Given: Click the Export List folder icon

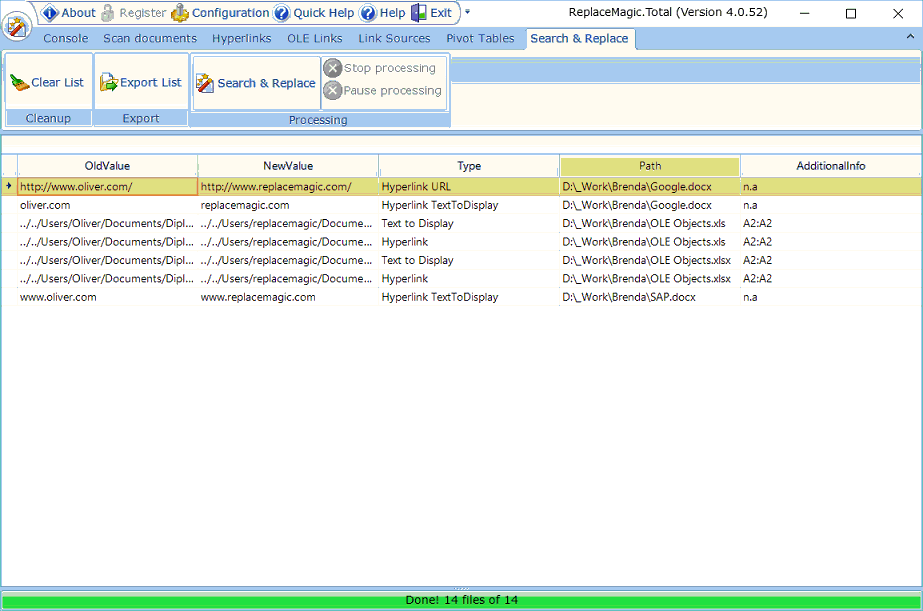Looking at the screenshot, I should point(109,82).
